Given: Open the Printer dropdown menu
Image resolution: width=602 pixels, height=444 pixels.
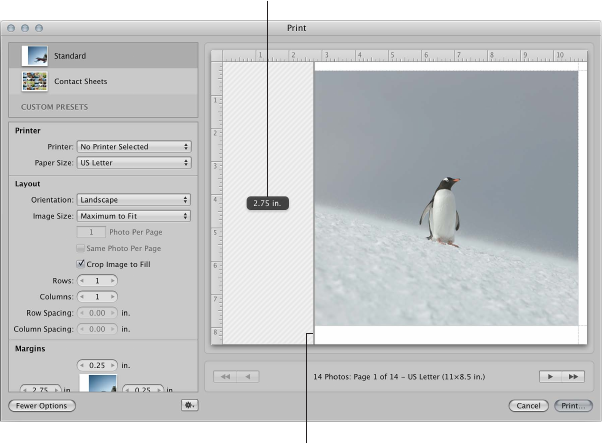Looking at the screenshot, I should pyautogui.click(x=134, y=147).
